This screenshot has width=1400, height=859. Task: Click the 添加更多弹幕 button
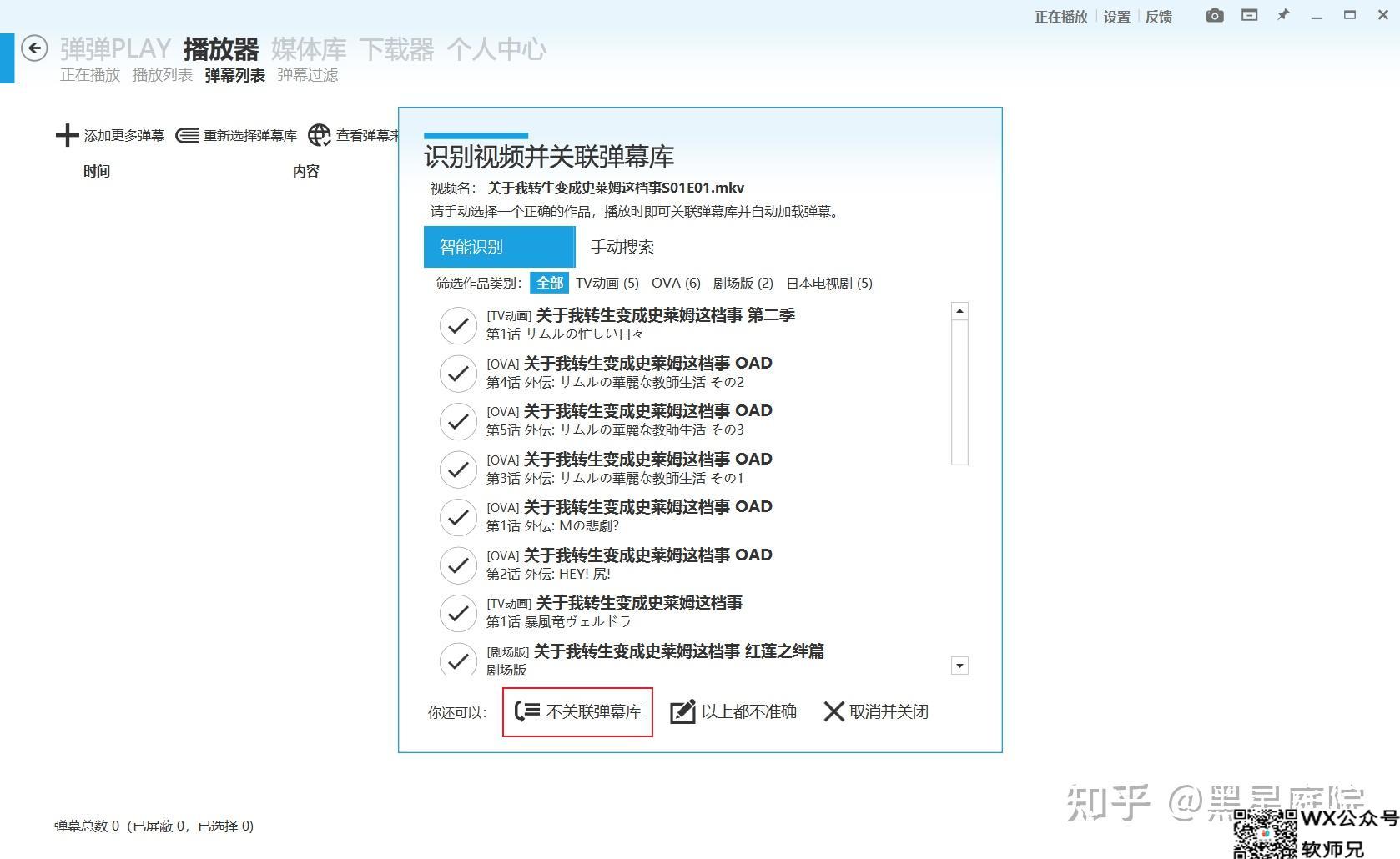[x=110, y=135]
